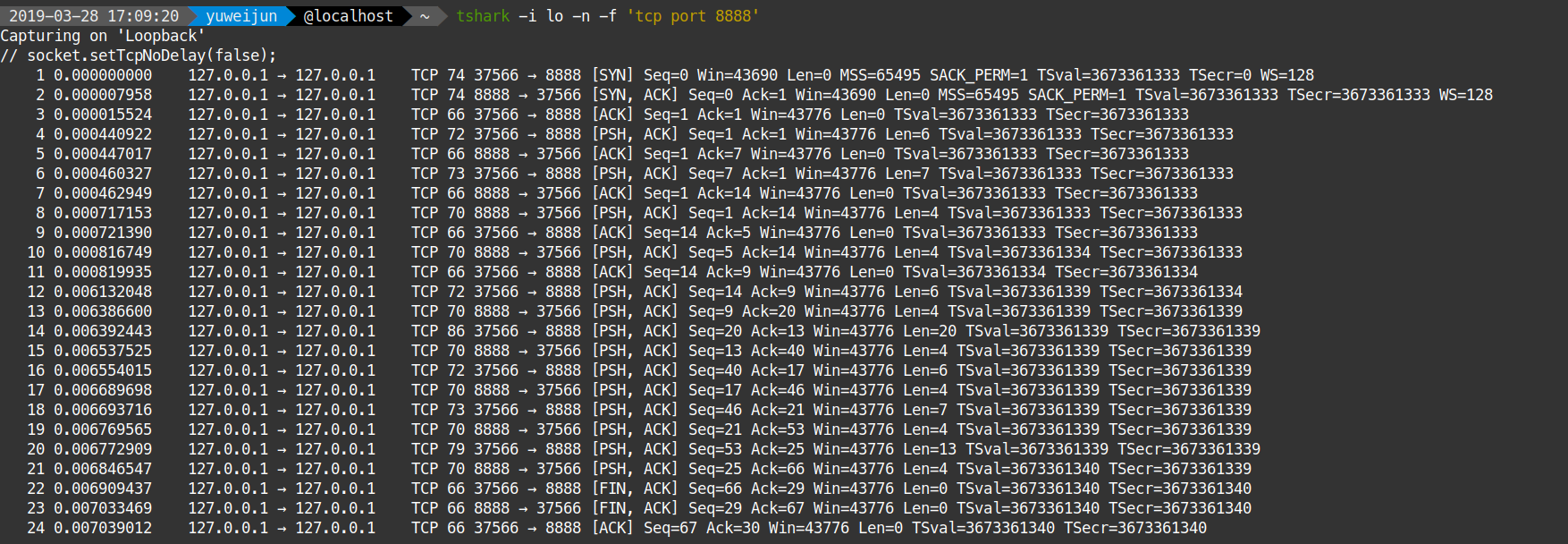Click the 0.000000000 timestamp of first packet
The width and height of the screenshot is (1568, 544).
click(103, 75)
